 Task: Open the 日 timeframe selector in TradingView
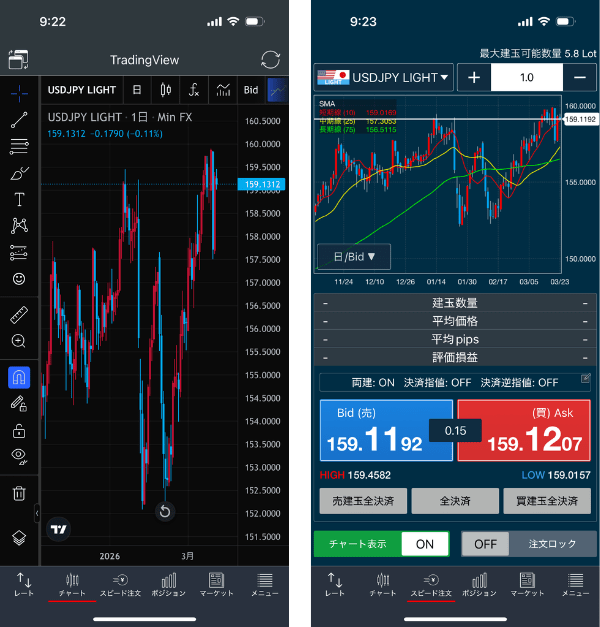click(137, 90)
